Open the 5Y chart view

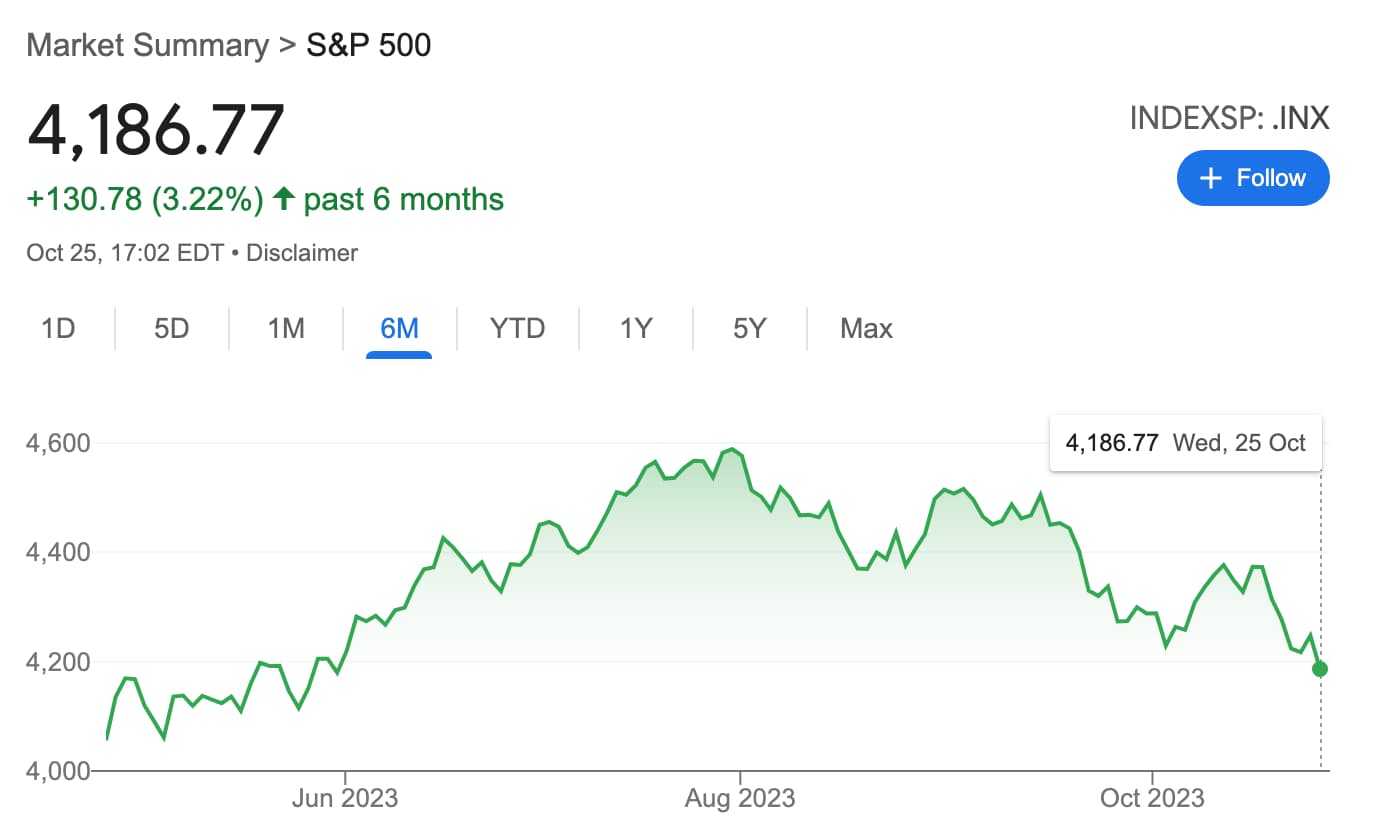point(749,328)
